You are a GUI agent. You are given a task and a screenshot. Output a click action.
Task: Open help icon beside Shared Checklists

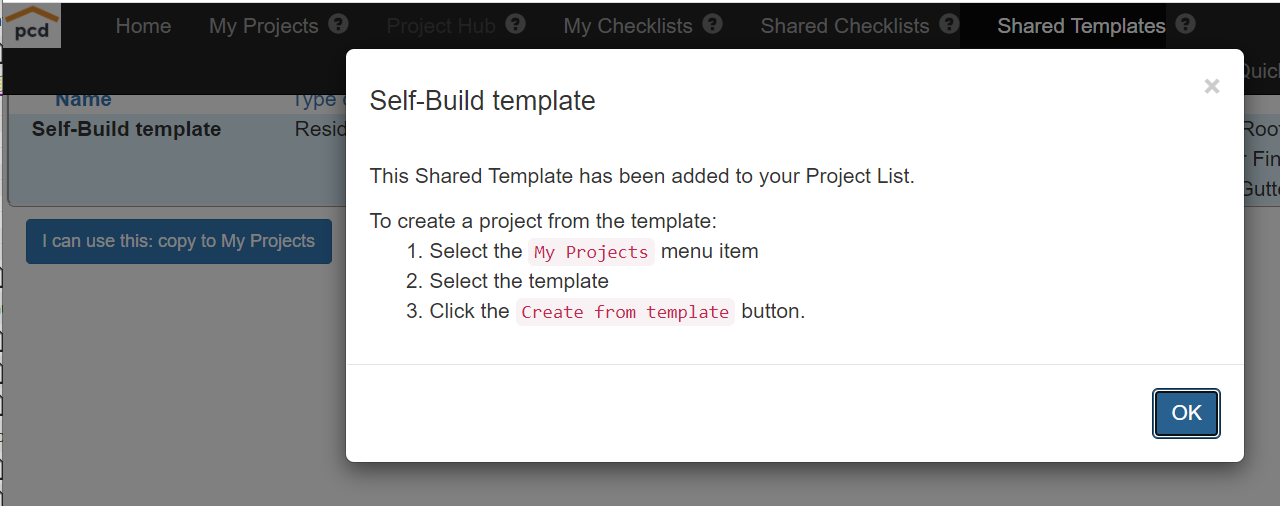point(949,25)
